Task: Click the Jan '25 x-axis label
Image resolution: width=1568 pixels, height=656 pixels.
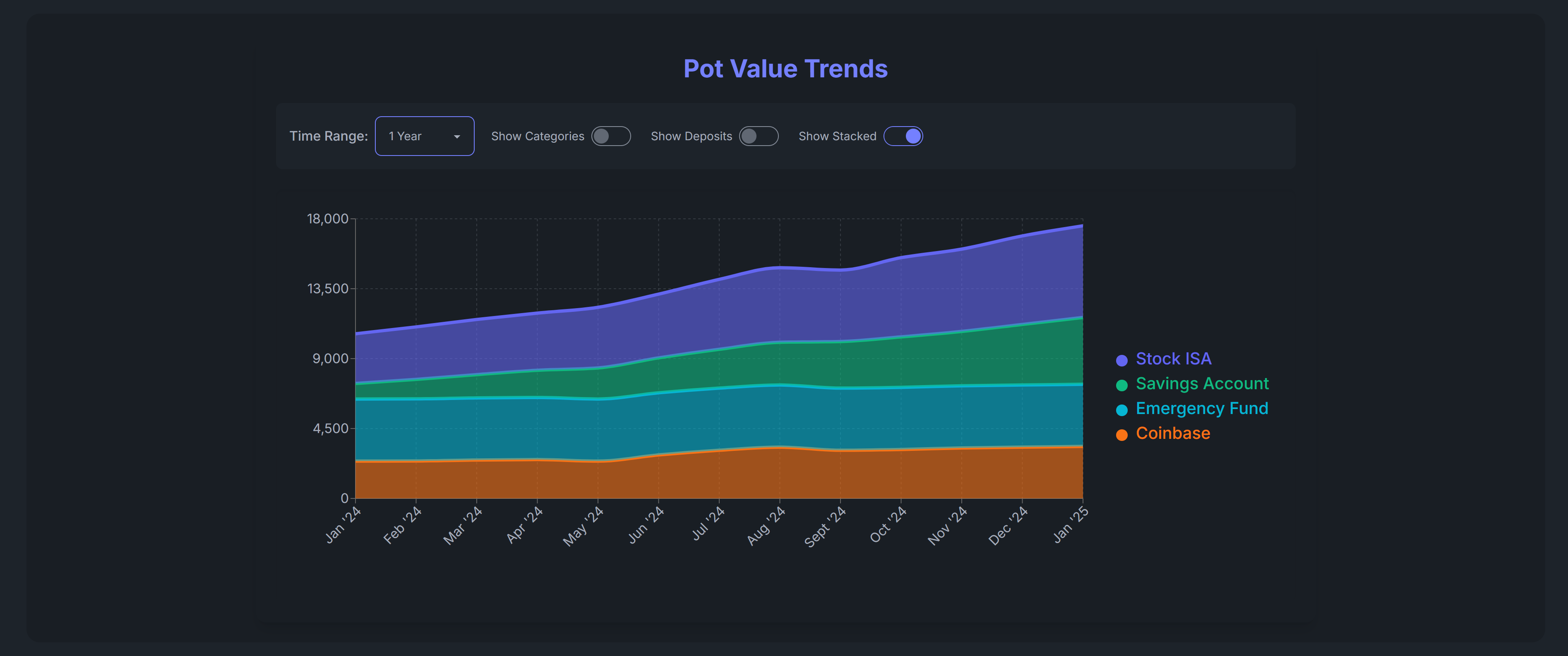Action: pyautogui.click(x=1071, y=524)
